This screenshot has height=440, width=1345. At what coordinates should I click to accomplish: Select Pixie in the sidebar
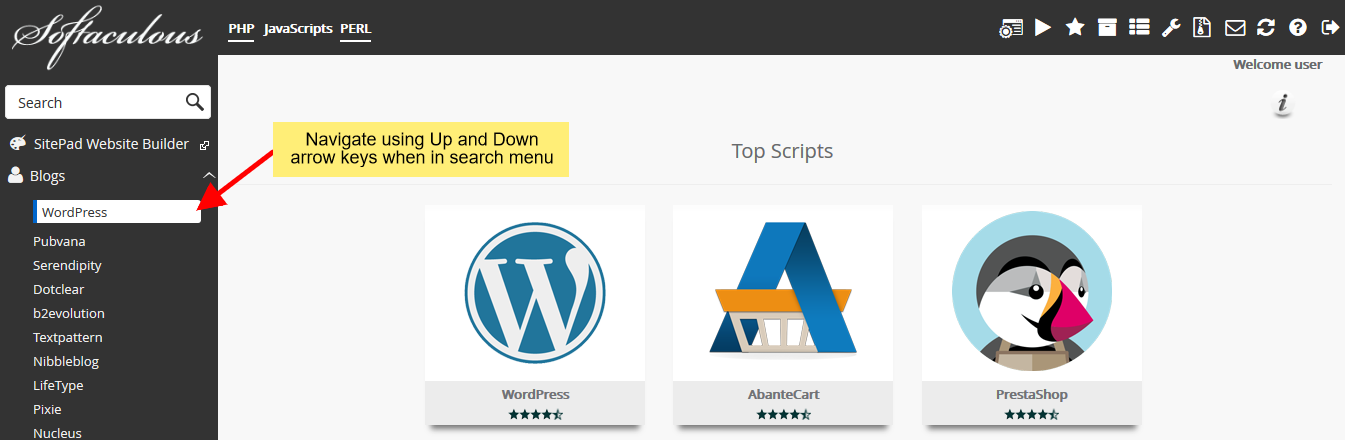point(47,409)
